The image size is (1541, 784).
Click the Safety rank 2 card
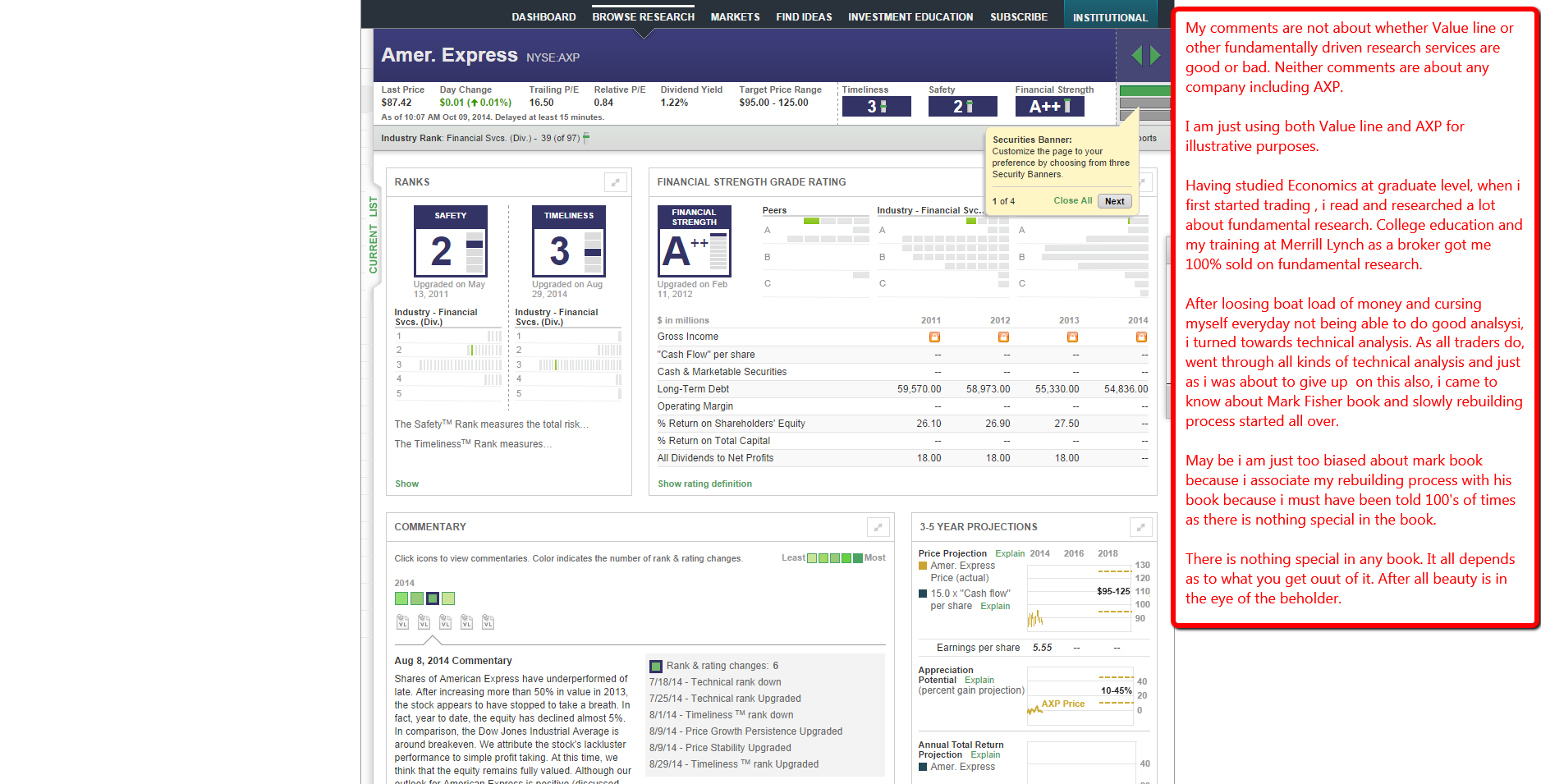pyautogui.click(x=451, y=241)
